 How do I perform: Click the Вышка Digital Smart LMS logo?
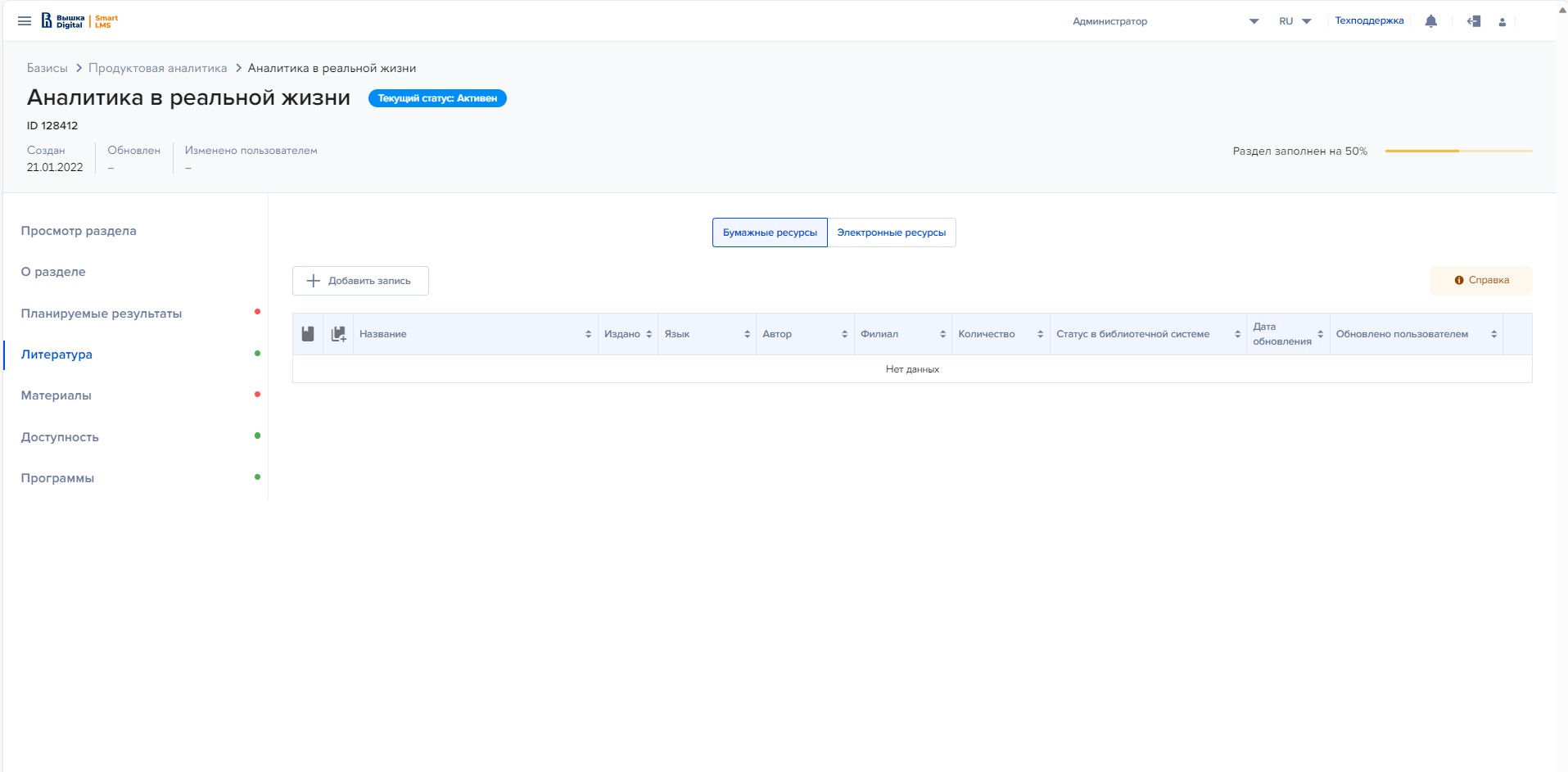point(80,21)
